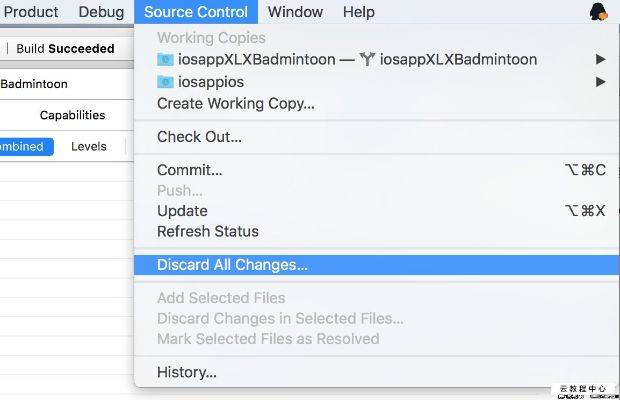
Task: Open the Window menu
Action: (x=296, y=12)
